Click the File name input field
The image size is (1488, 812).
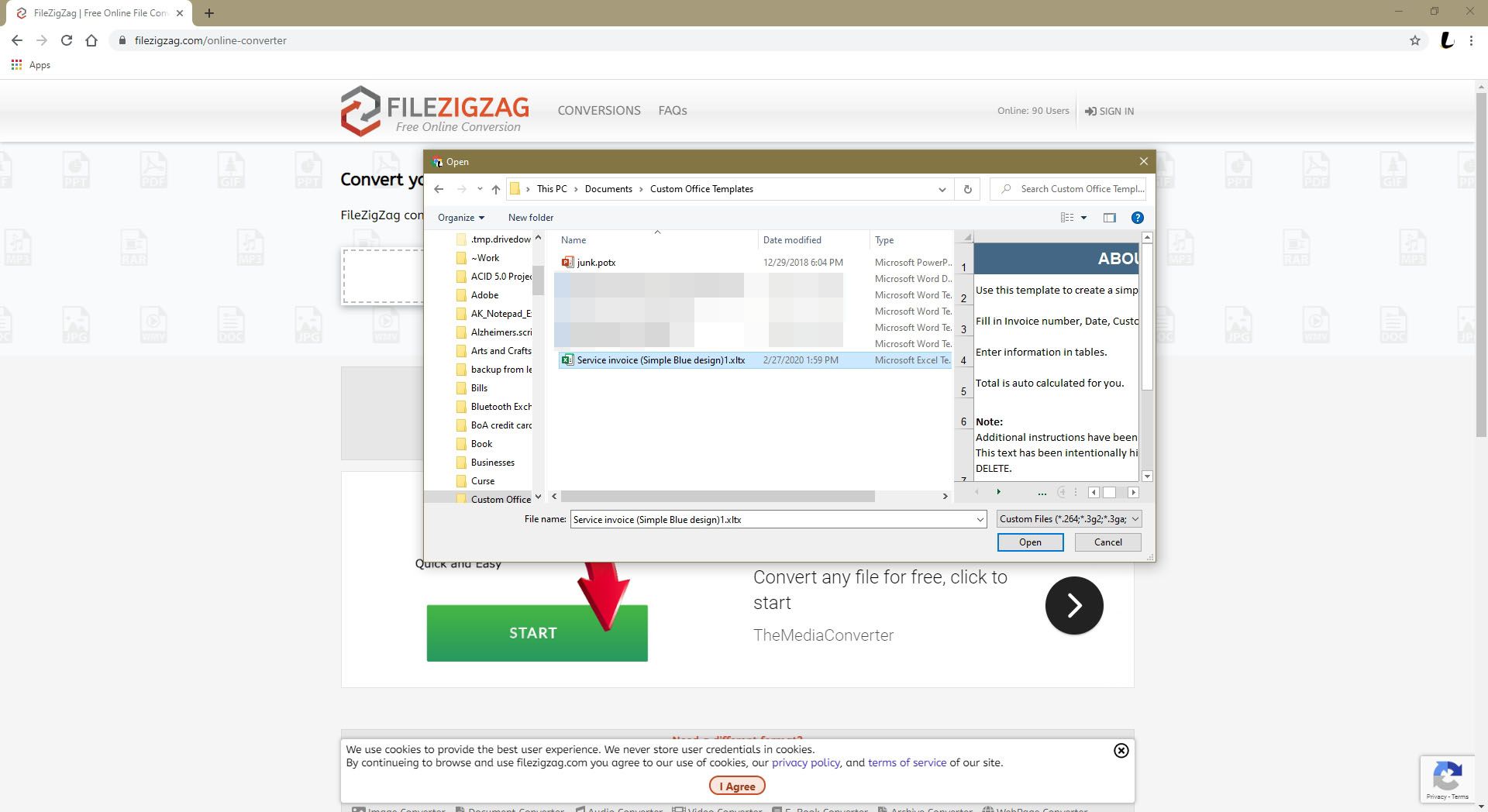773,520
